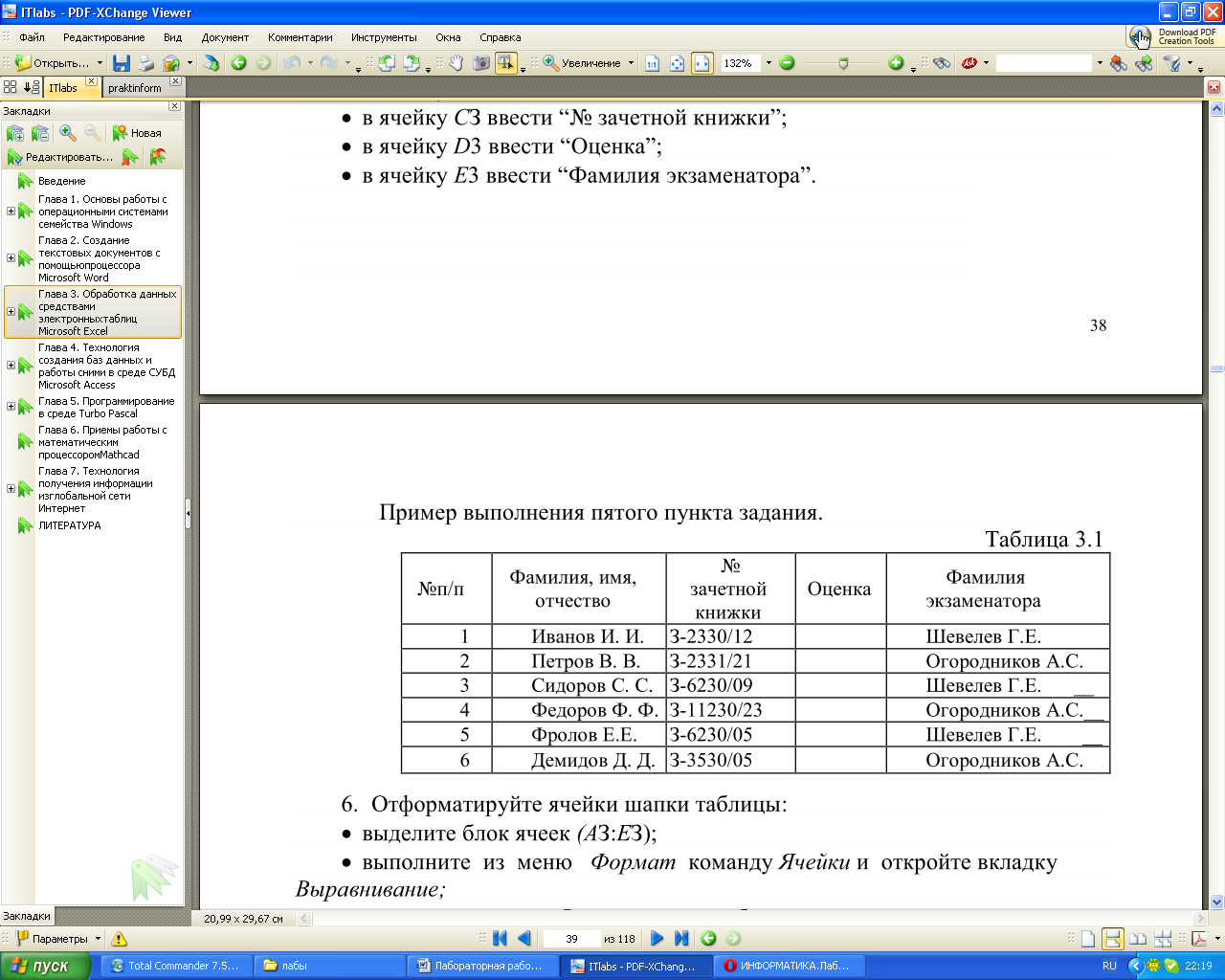Image resolution: width=1225 pixels, height=980 pixels.
Task: Click Find Previous binoculars icon
Action: 1119,63
